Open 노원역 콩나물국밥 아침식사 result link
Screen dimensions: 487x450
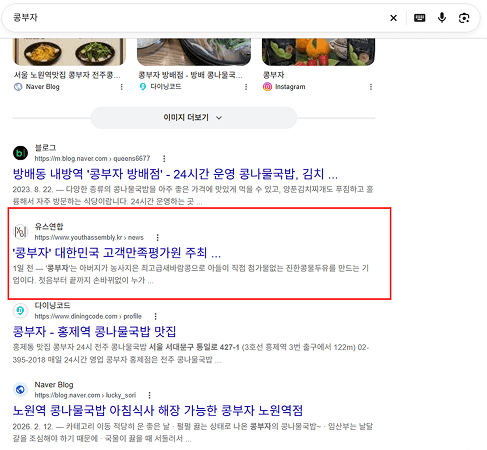[158, 410]
